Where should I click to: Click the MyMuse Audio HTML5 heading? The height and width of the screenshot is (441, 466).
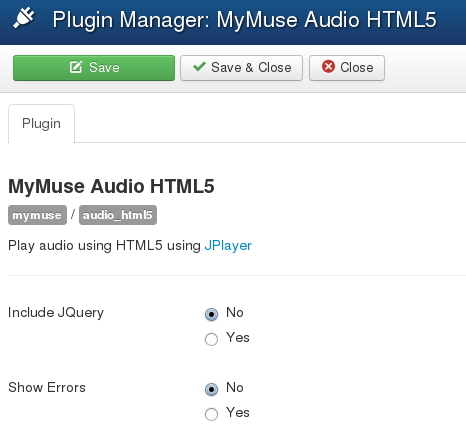point(111,186)
